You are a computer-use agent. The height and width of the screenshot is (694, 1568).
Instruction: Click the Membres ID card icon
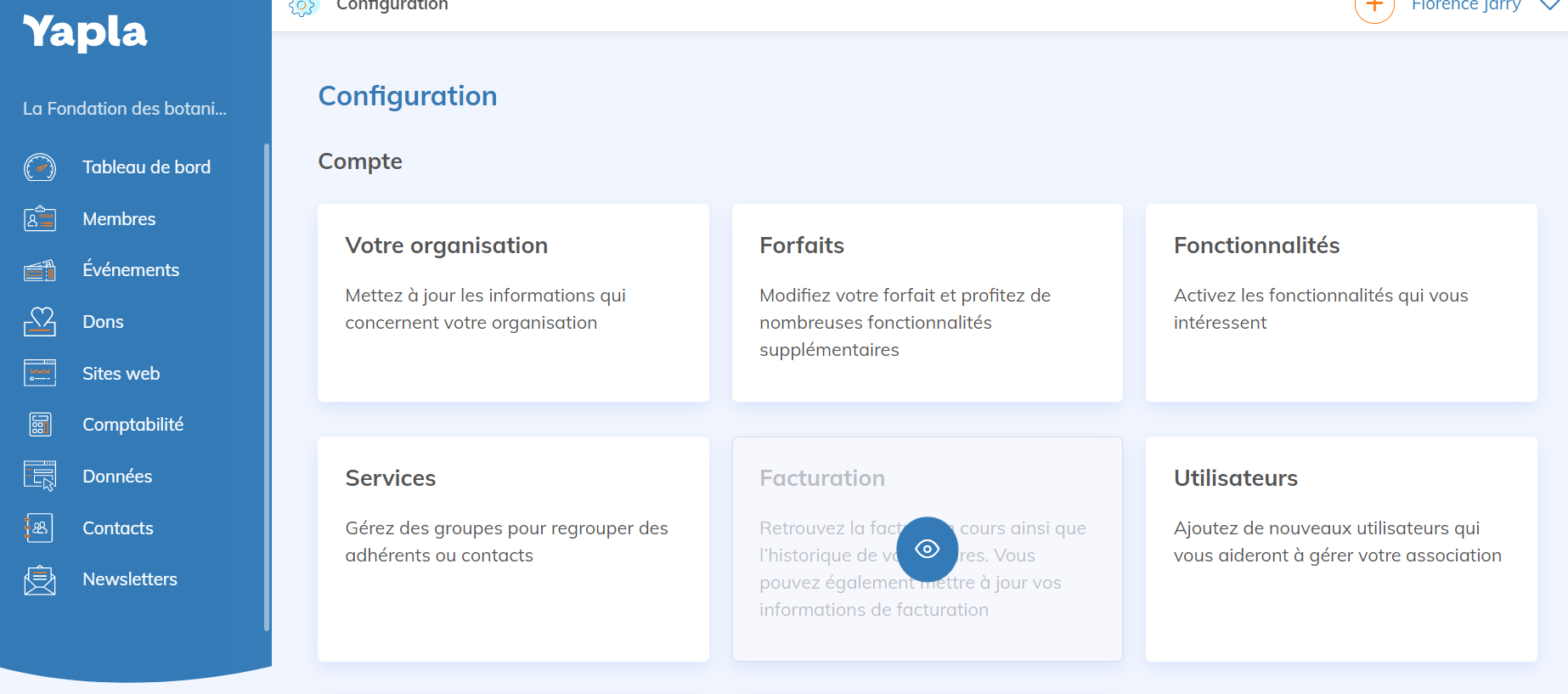tap(40, 219)
